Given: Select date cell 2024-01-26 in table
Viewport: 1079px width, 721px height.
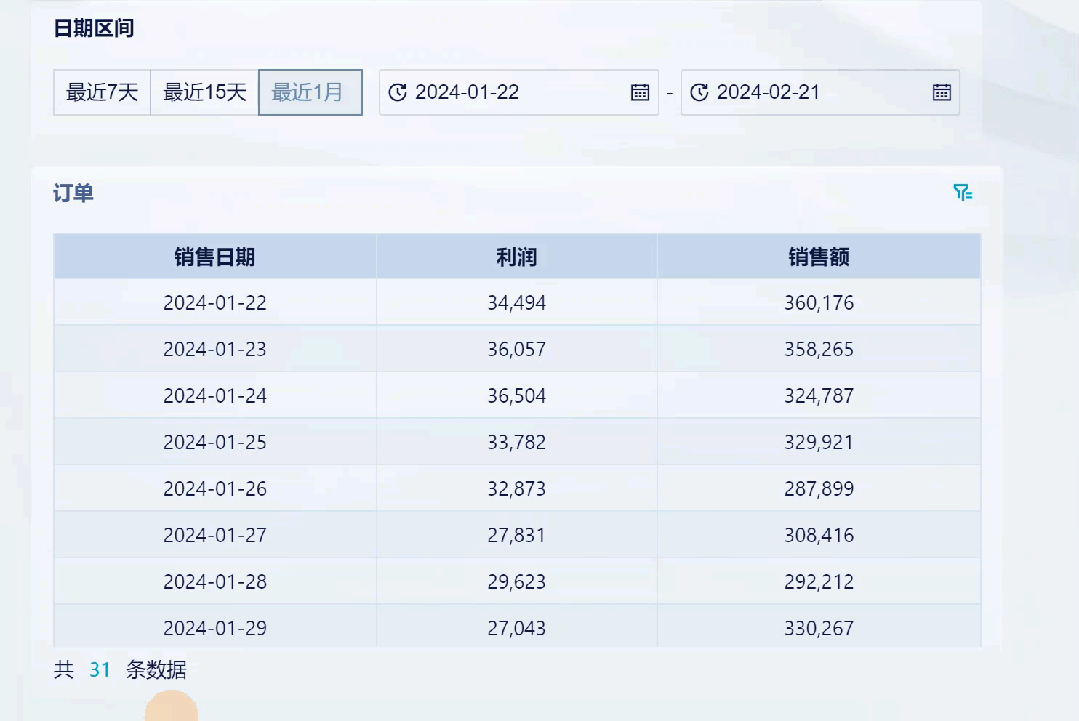Looking at the screenshot, I should 215,488.
